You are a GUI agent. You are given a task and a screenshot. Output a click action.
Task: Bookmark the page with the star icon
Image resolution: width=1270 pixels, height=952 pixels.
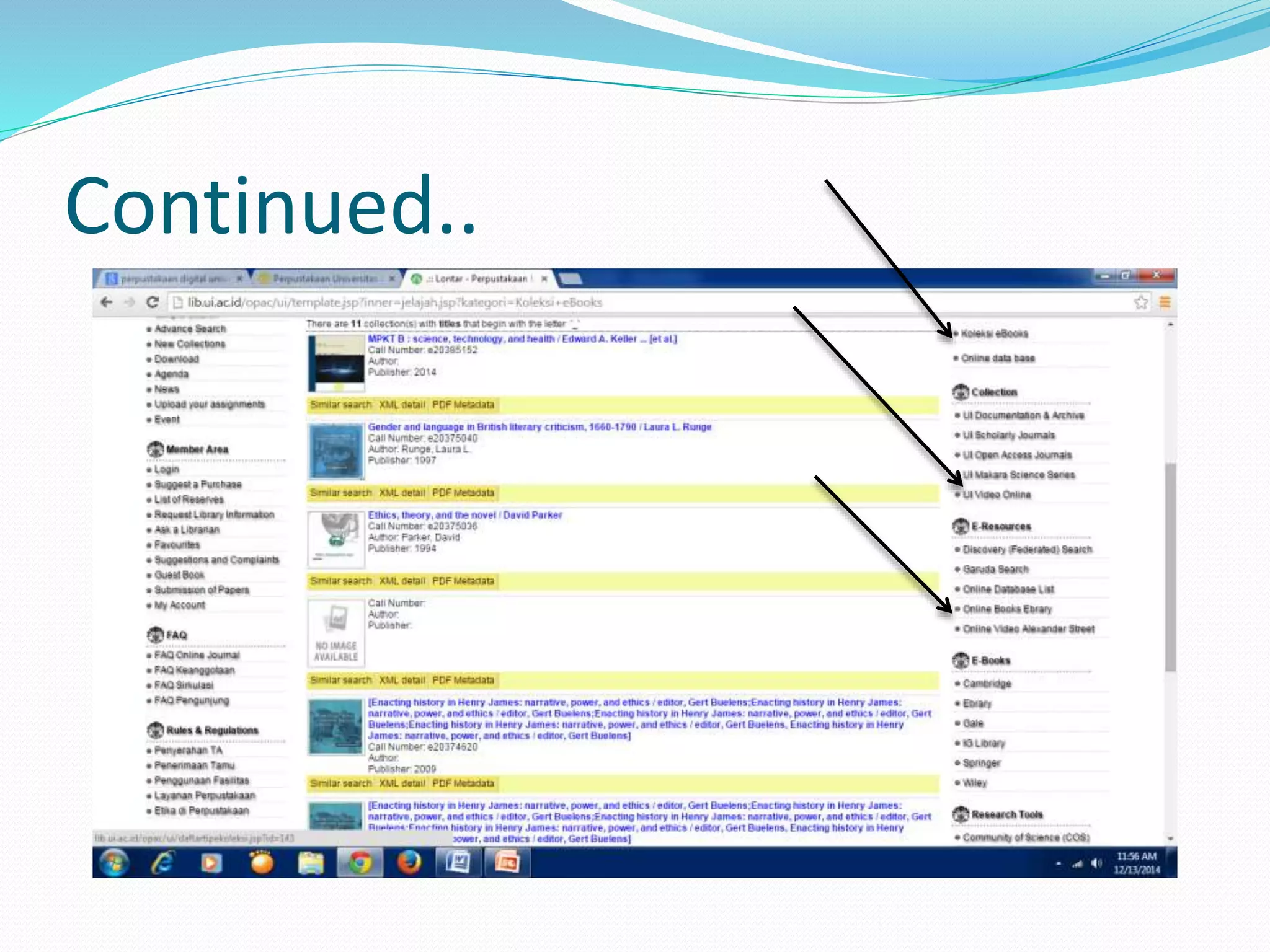coord(1140,302)
